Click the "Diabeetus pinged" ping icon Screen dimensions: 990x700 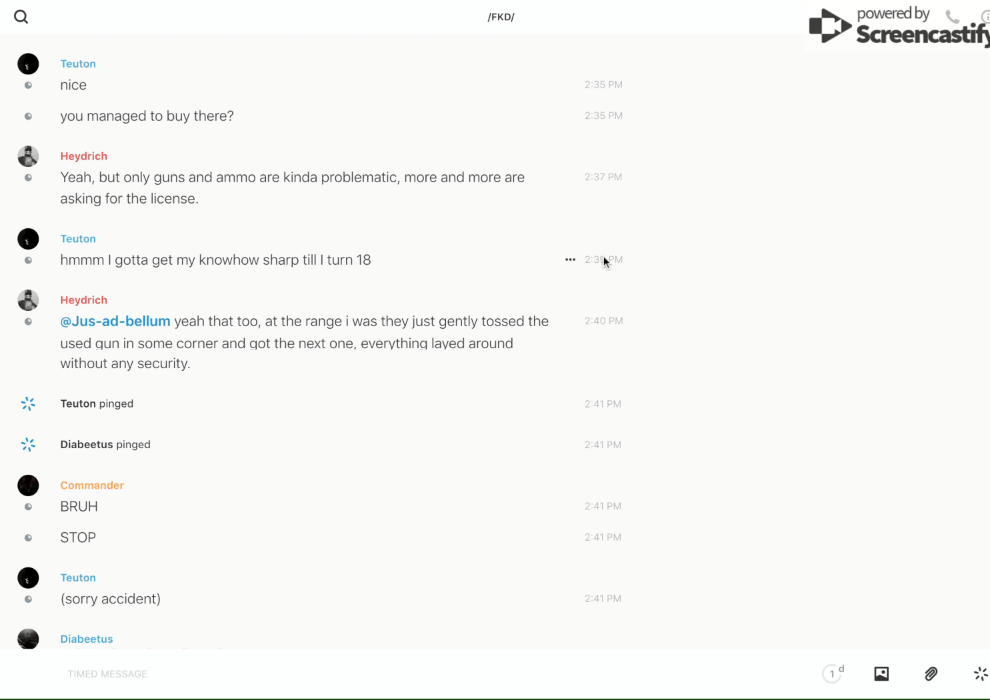coord(28,445)
